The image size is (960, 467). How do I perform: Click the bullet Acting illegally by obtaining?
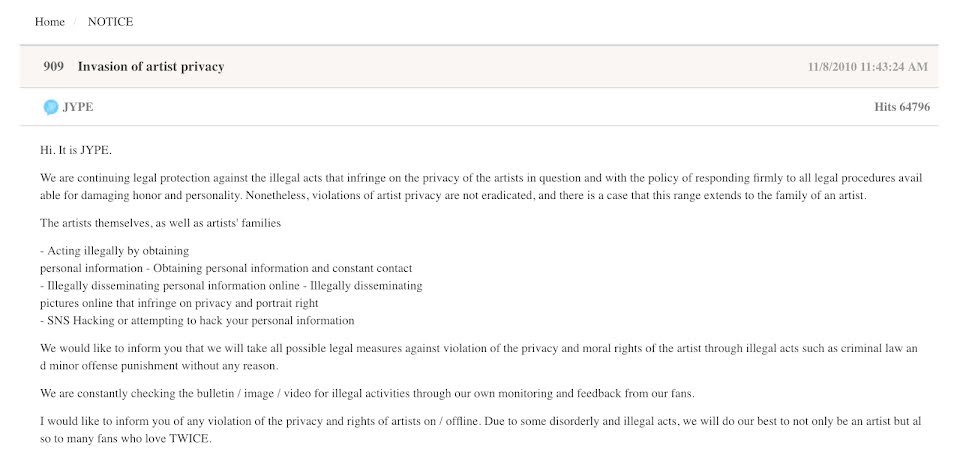click(114, 251)
